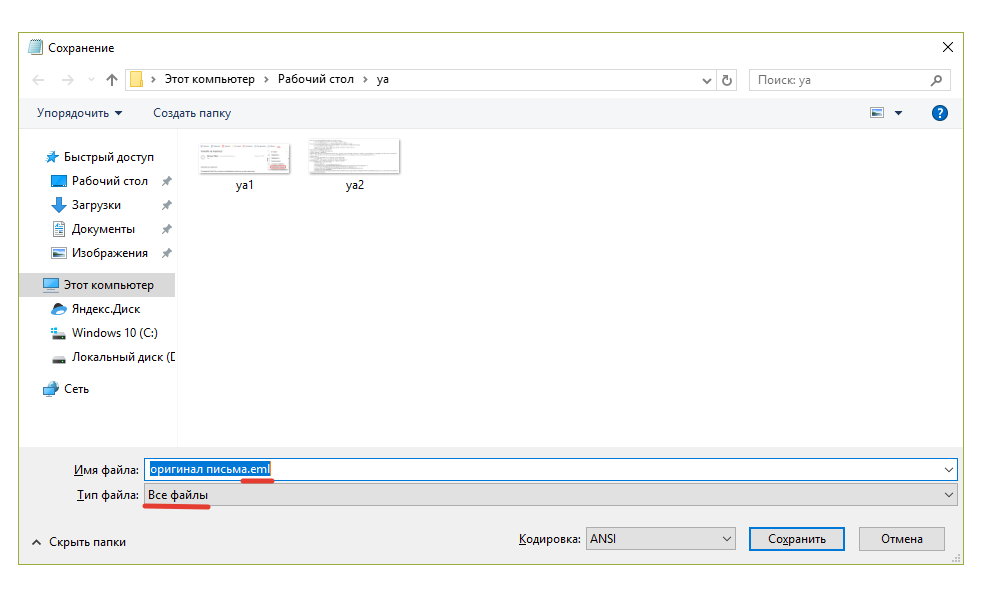This screenshot has width=996, height=597.
Task: Click Рабочий стол in the breadcrumb path
Action: click(315, 80)
